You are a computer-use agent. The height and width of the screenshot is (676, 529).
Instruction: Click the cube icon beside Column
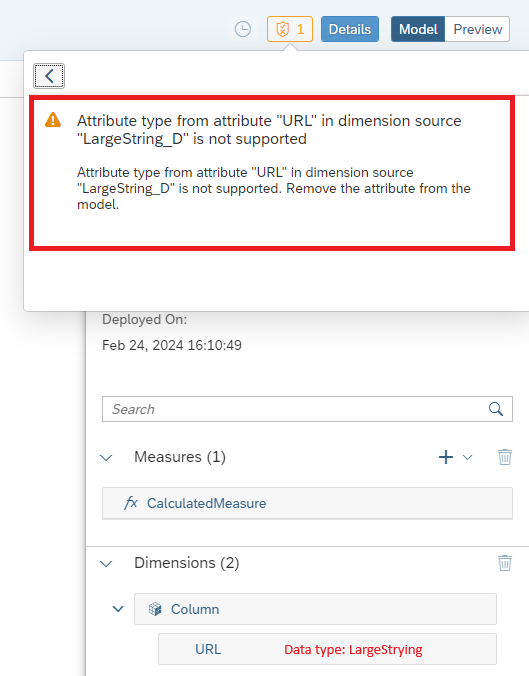click(155, 609)
